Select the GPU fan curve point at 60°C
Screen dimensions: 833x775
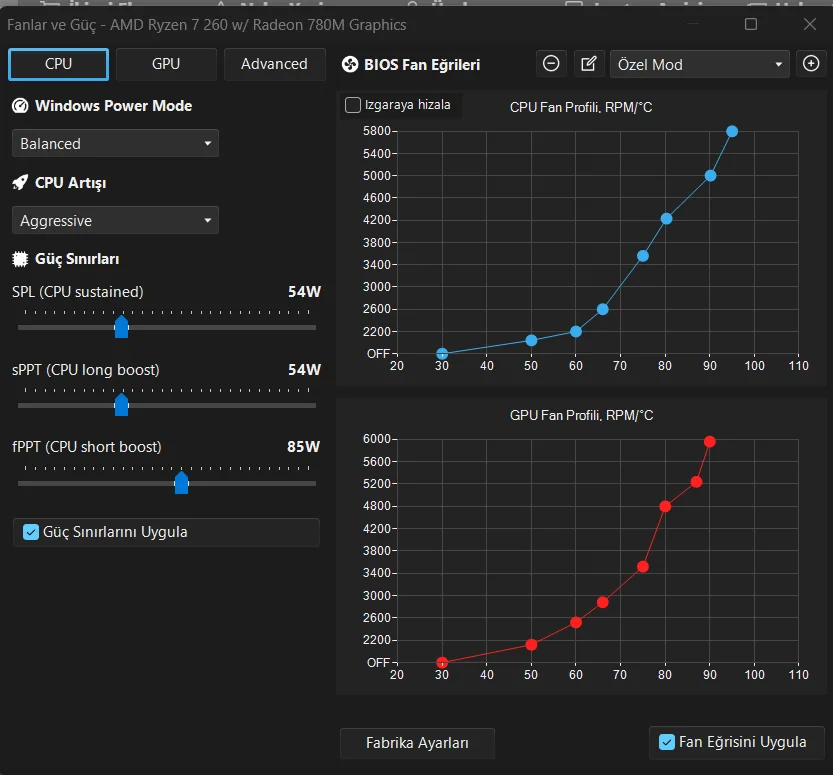pos(576,622)
